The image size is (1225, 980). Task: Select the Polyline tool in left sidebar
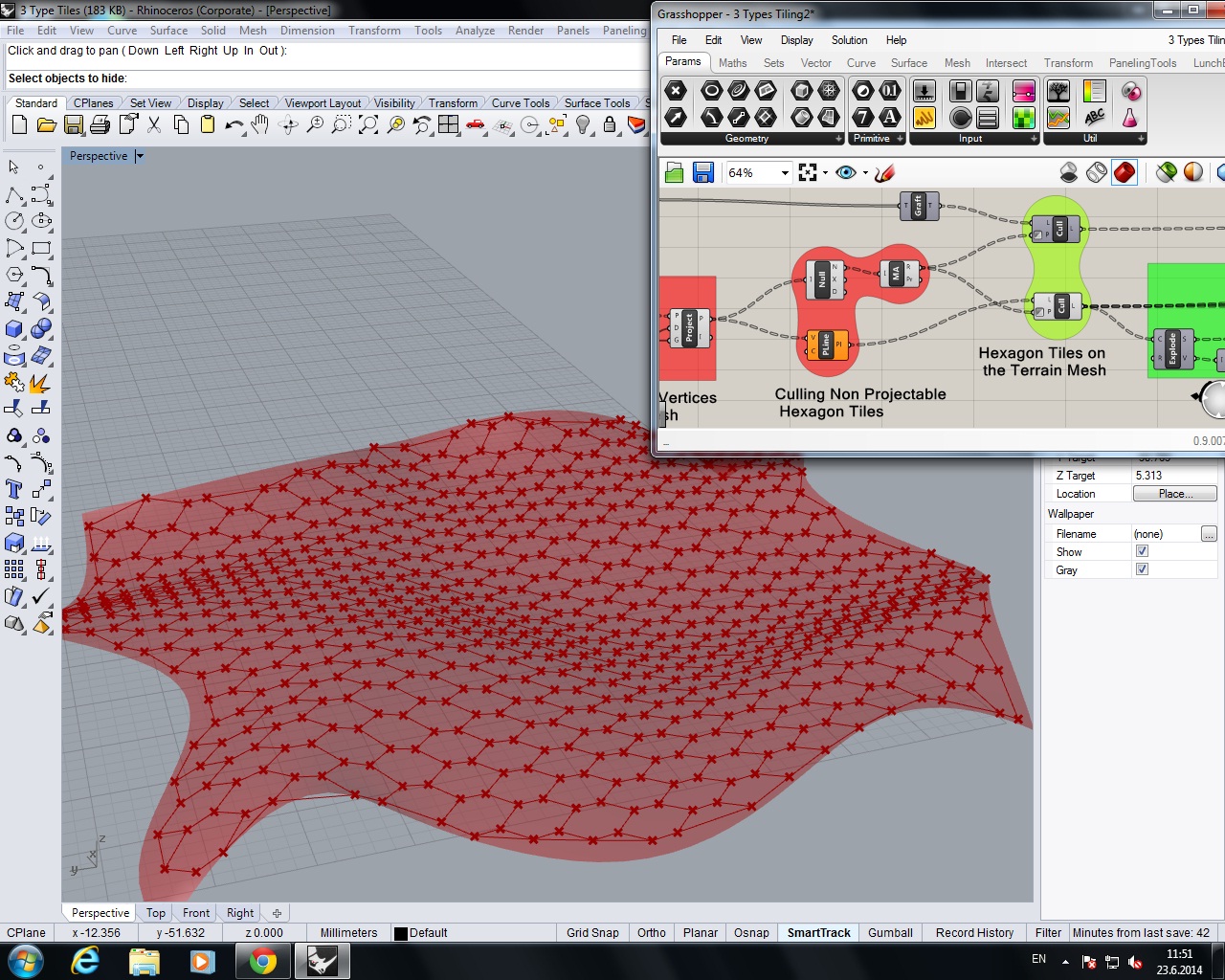click(14, 195)
